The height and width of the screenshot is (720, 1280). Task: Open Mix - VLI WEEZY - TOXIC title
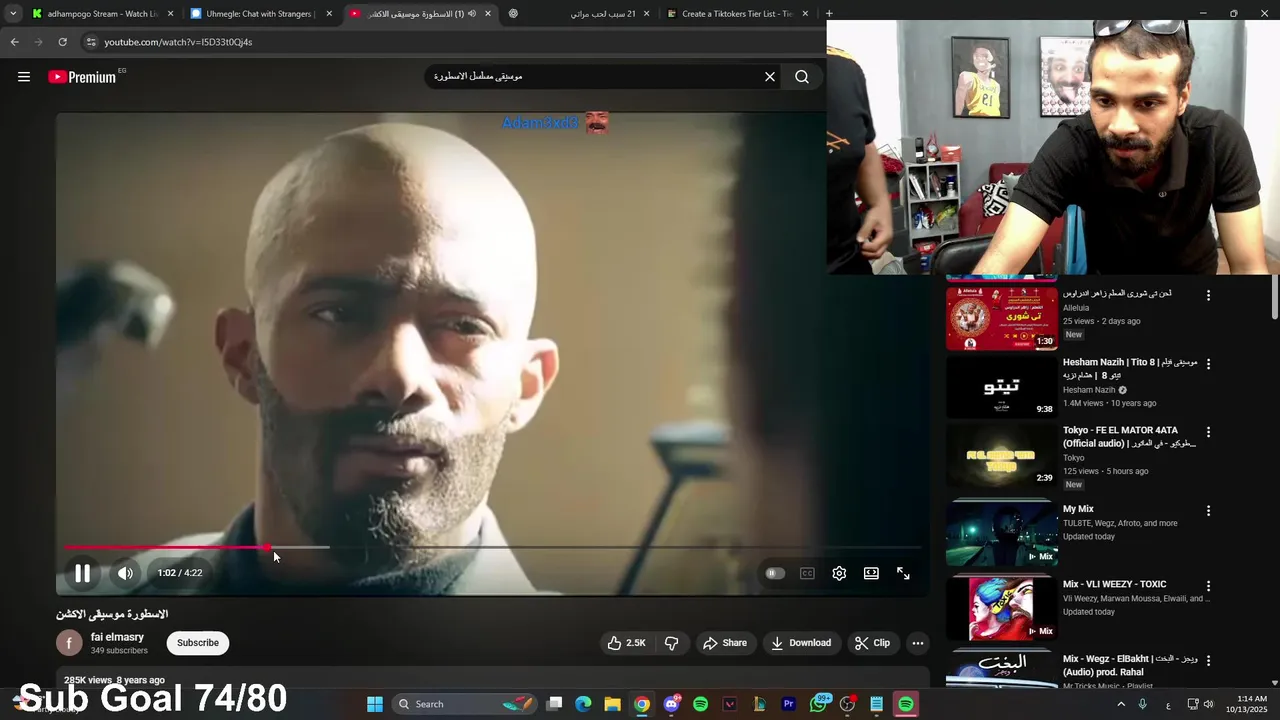(1114, 584)
